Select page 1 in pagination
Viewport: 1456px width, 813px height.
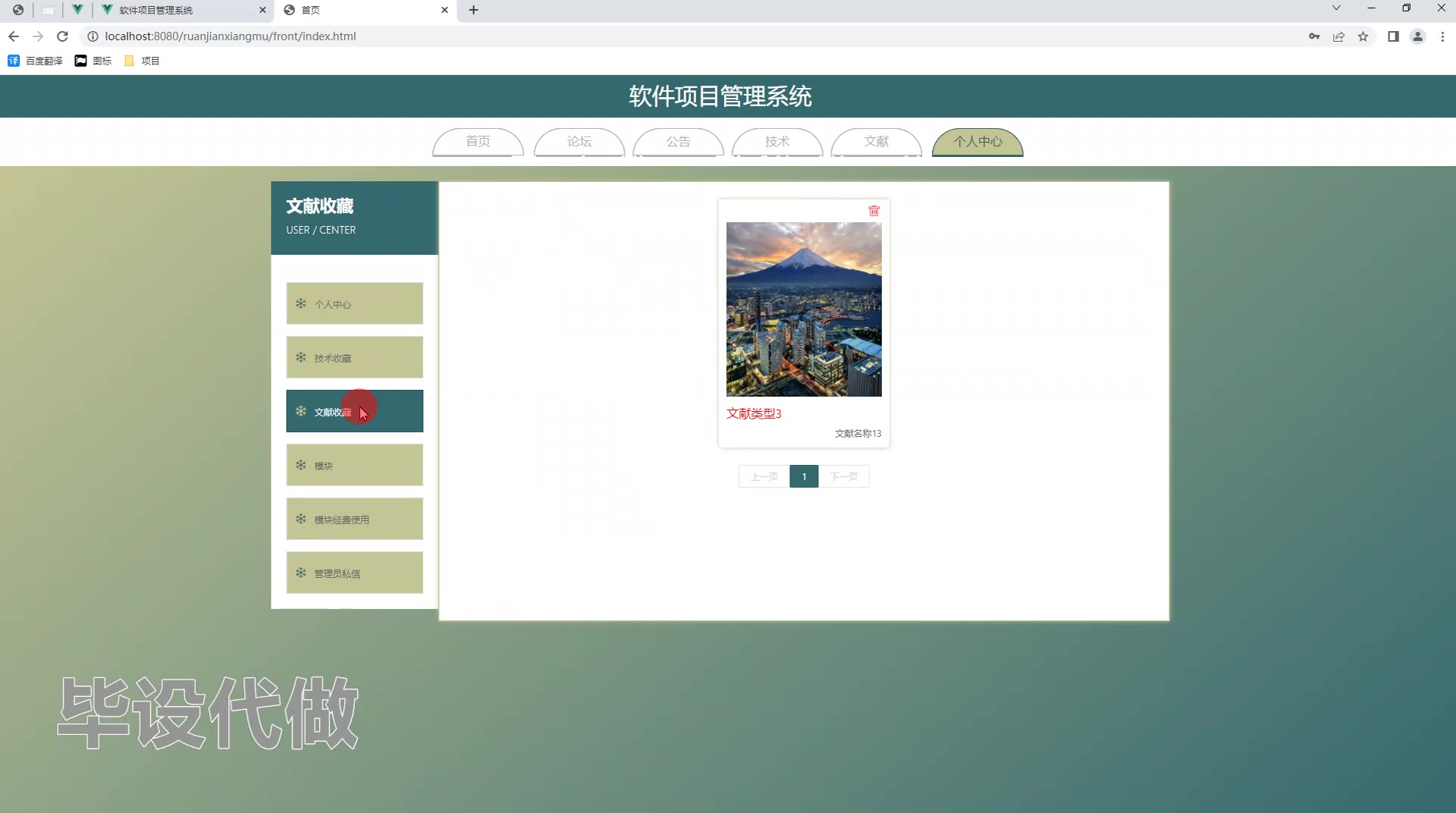tap(804, 476)
